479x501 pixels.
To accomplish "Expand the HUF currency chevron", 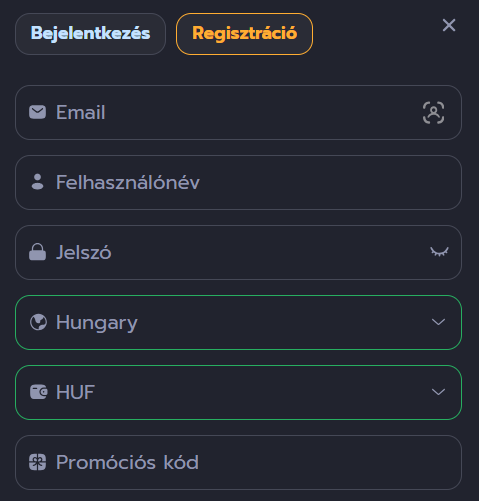I will pos(438,392).
